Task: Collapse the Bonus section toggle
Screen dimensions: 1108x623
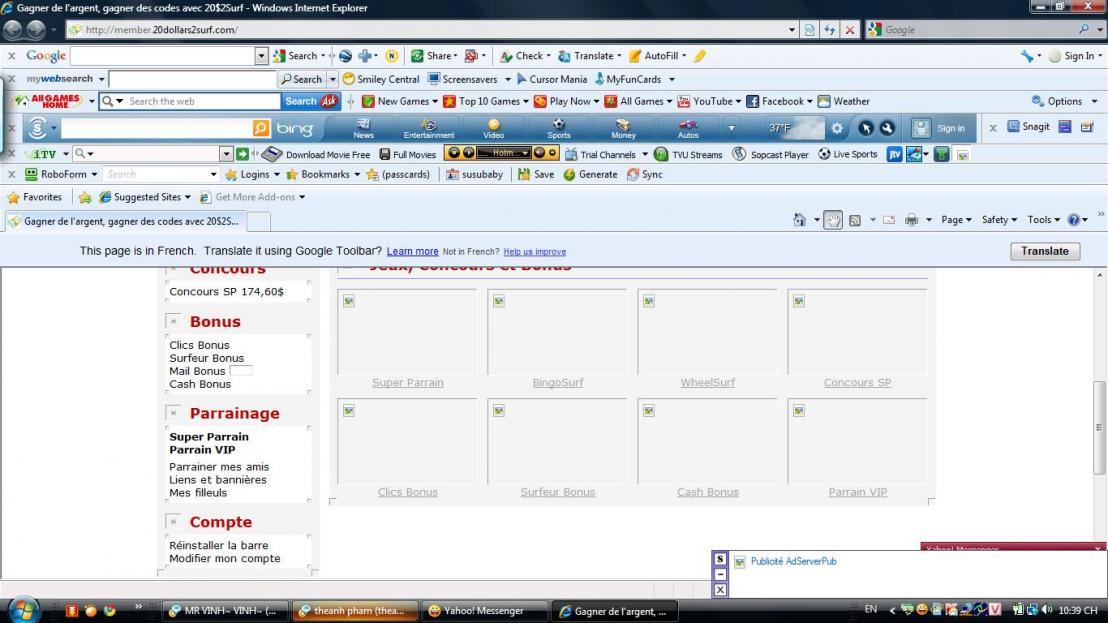Action: 173,321
